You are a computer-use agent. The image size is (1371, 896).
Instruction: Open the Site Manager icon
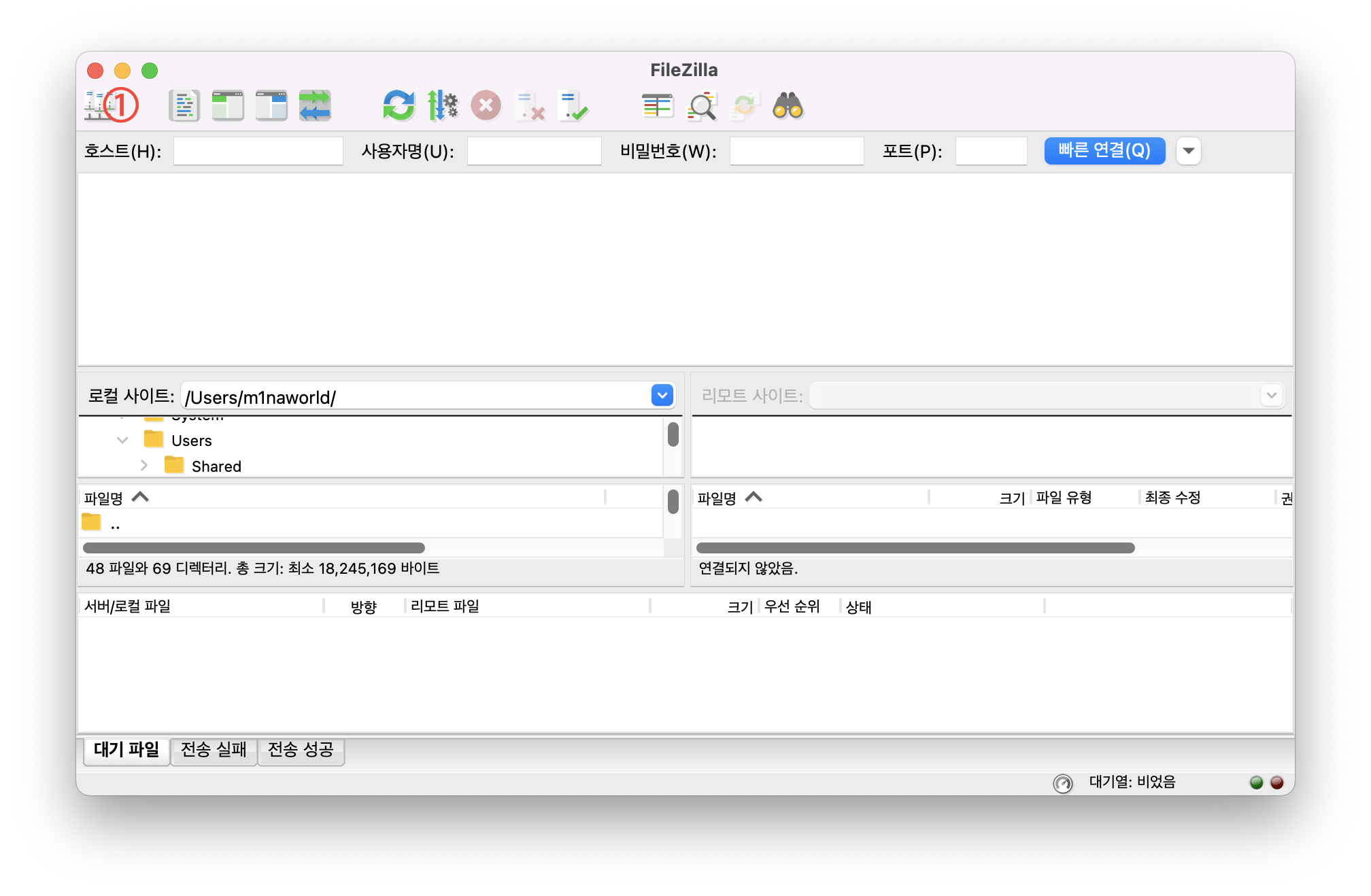(99, 106)
